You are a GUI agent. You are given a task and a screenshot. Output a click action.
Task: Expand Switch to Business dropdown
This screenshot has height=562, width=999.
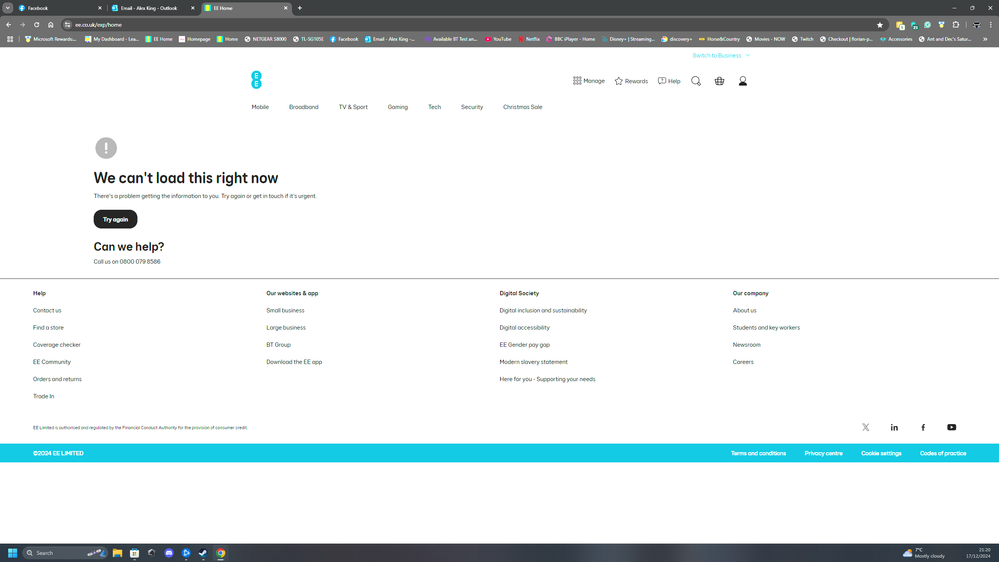[x=721, y=55]
